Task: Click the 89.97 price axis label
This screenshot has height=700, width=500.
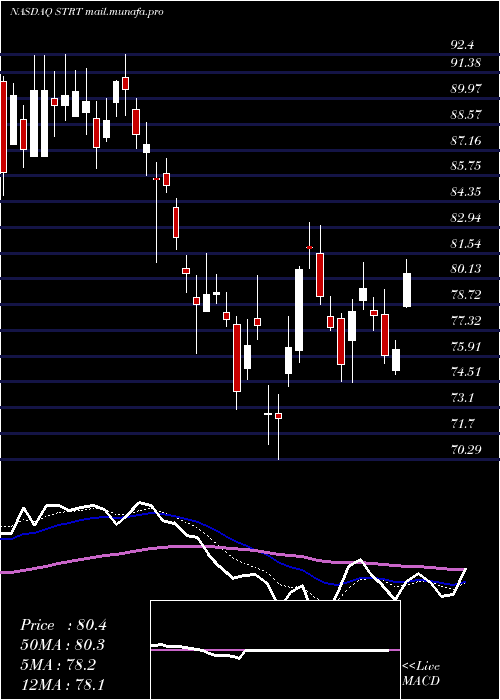Action: tap(466, 89)
